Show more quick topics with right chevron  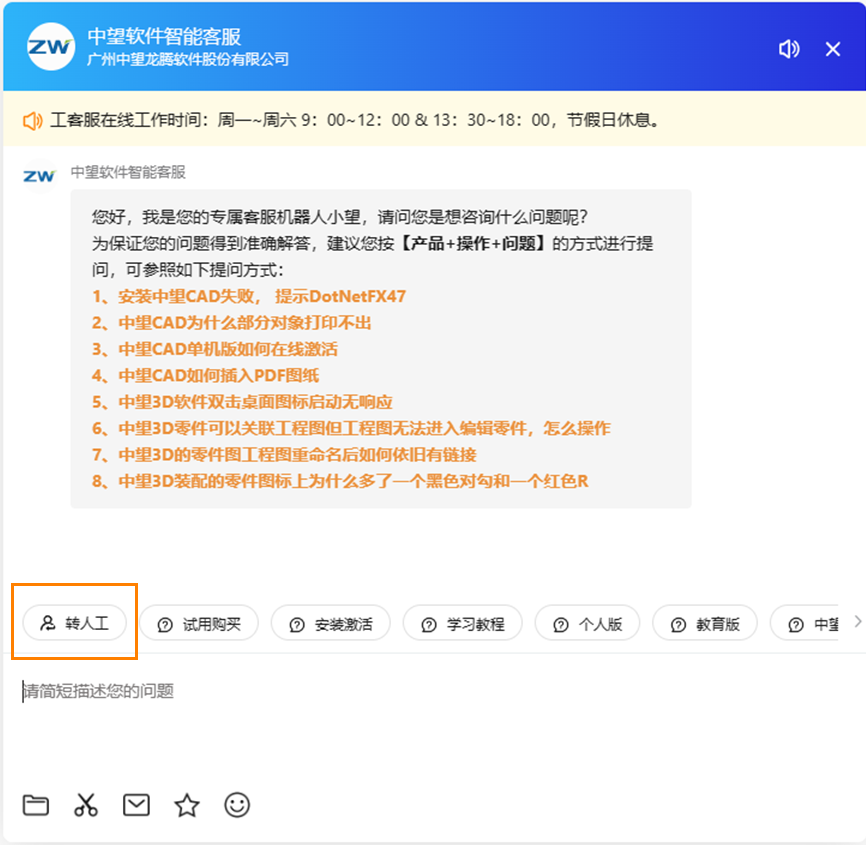pos(857,622)
